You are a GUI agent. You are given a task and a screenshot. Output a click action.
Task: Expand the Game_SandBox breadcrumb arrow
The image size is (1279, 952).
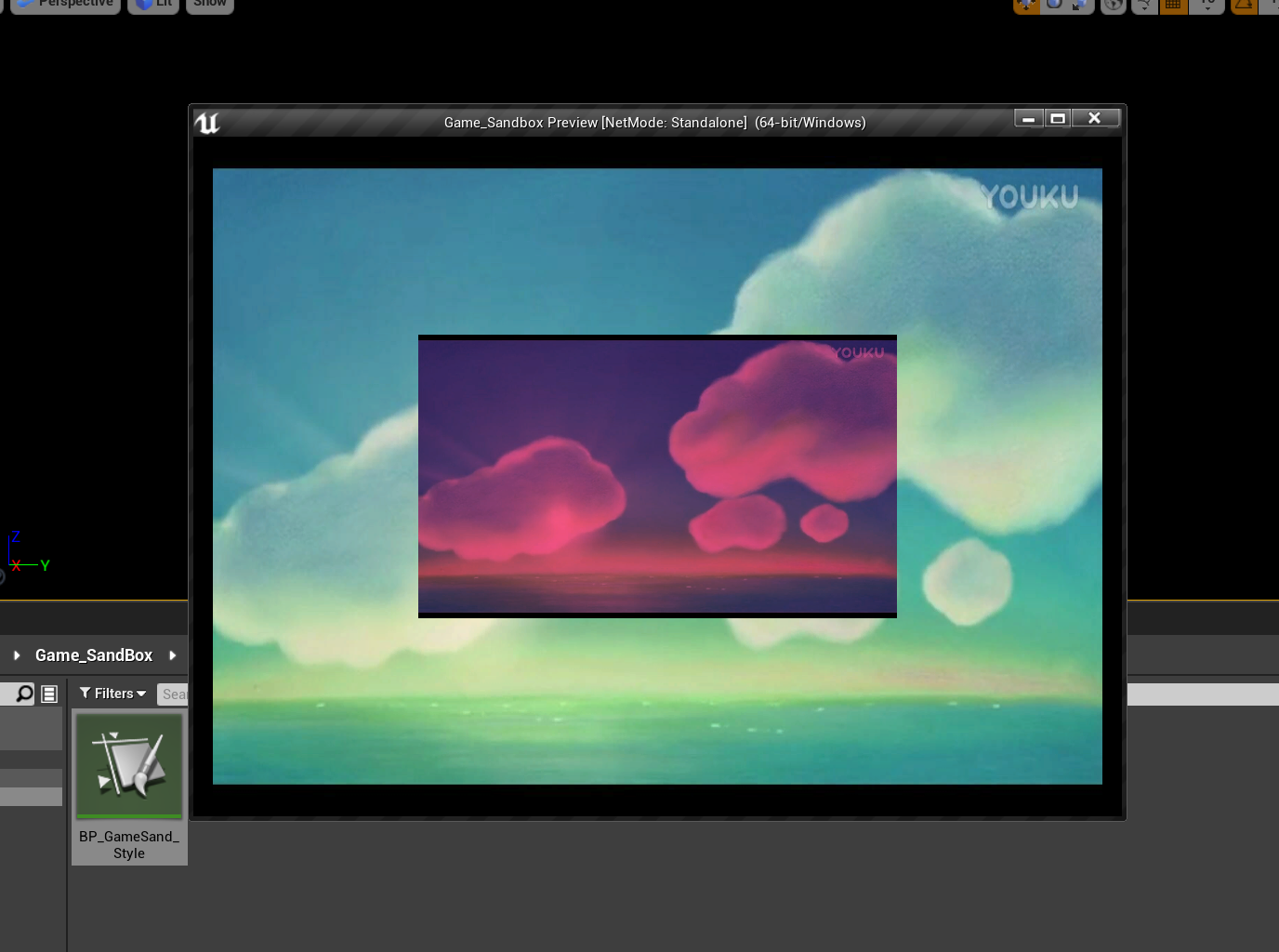(174, 655)
